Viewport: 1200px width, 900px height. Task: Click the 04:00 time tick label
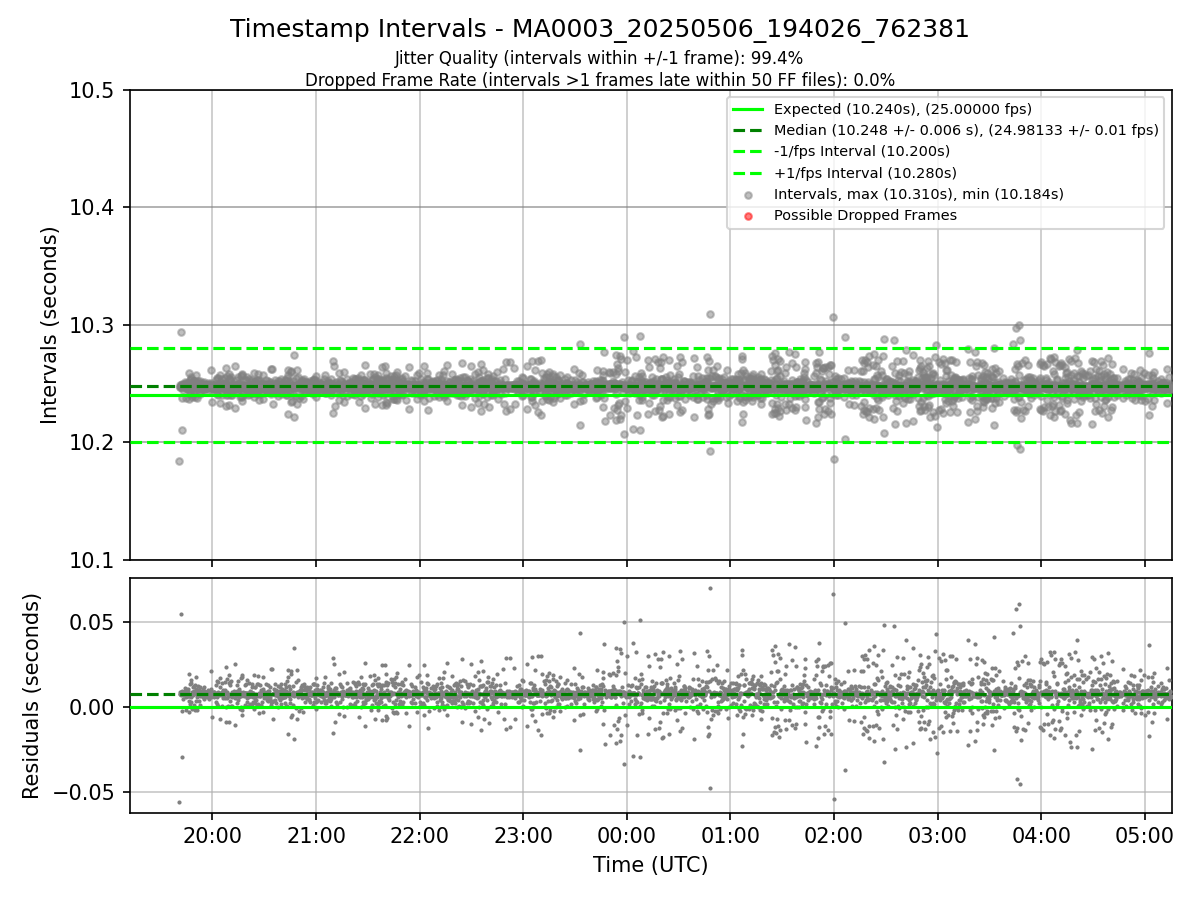[1041, 834]
